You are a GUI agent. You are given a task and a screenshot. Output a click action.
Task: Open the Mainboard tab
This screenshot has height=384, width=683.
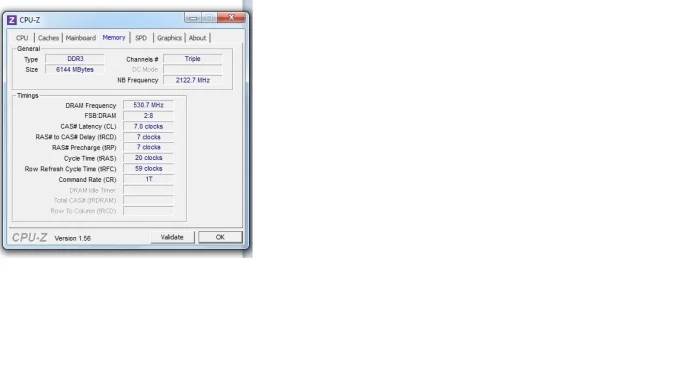pyautogui.click(x=81, y=38)
